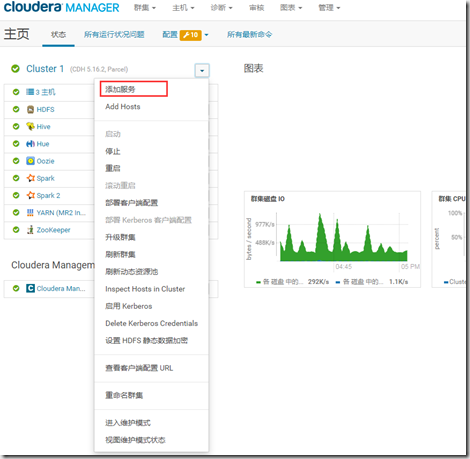Choose 查看客户端配置 URL menu item
This screenshot has height=459, width=470.
coord(139,368)
